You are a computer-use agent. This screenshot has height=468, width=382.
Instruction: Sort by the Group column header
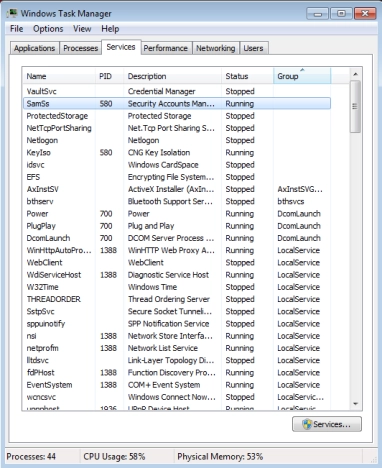302,76
